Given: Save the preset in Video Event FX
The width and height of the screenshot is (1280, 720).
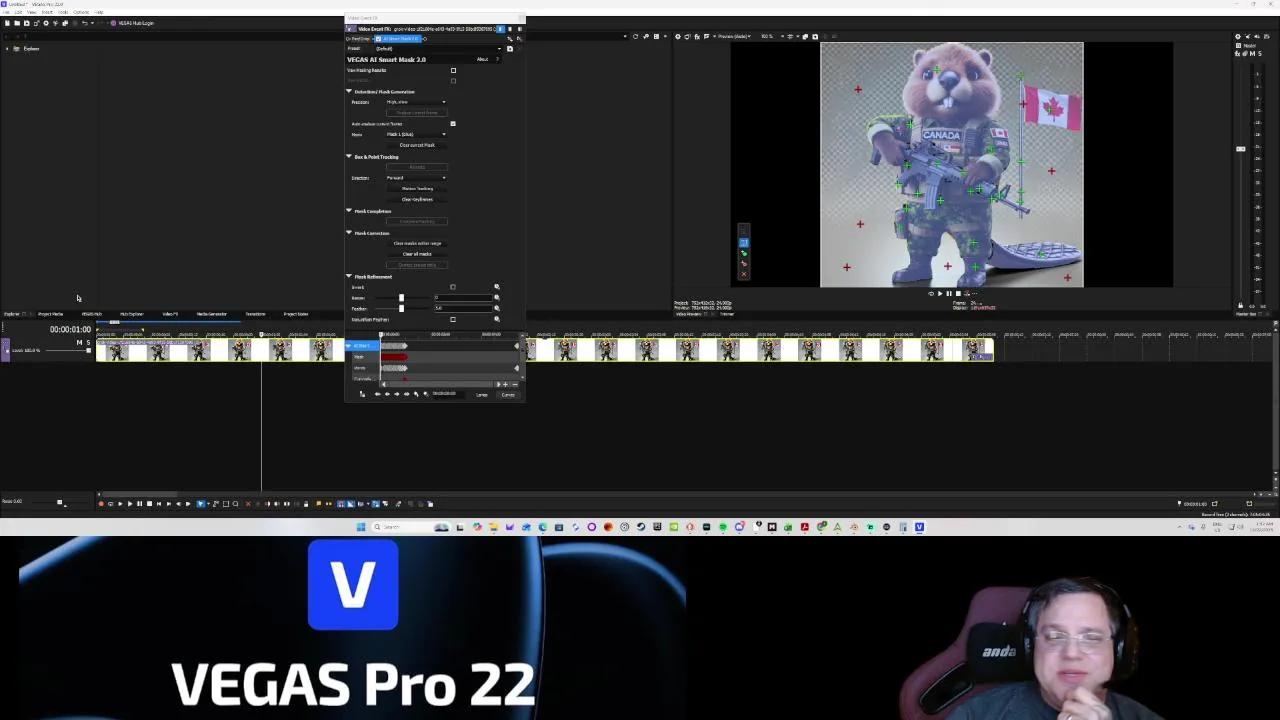Looking at the screenshot, I should click(x=510, y=49).
